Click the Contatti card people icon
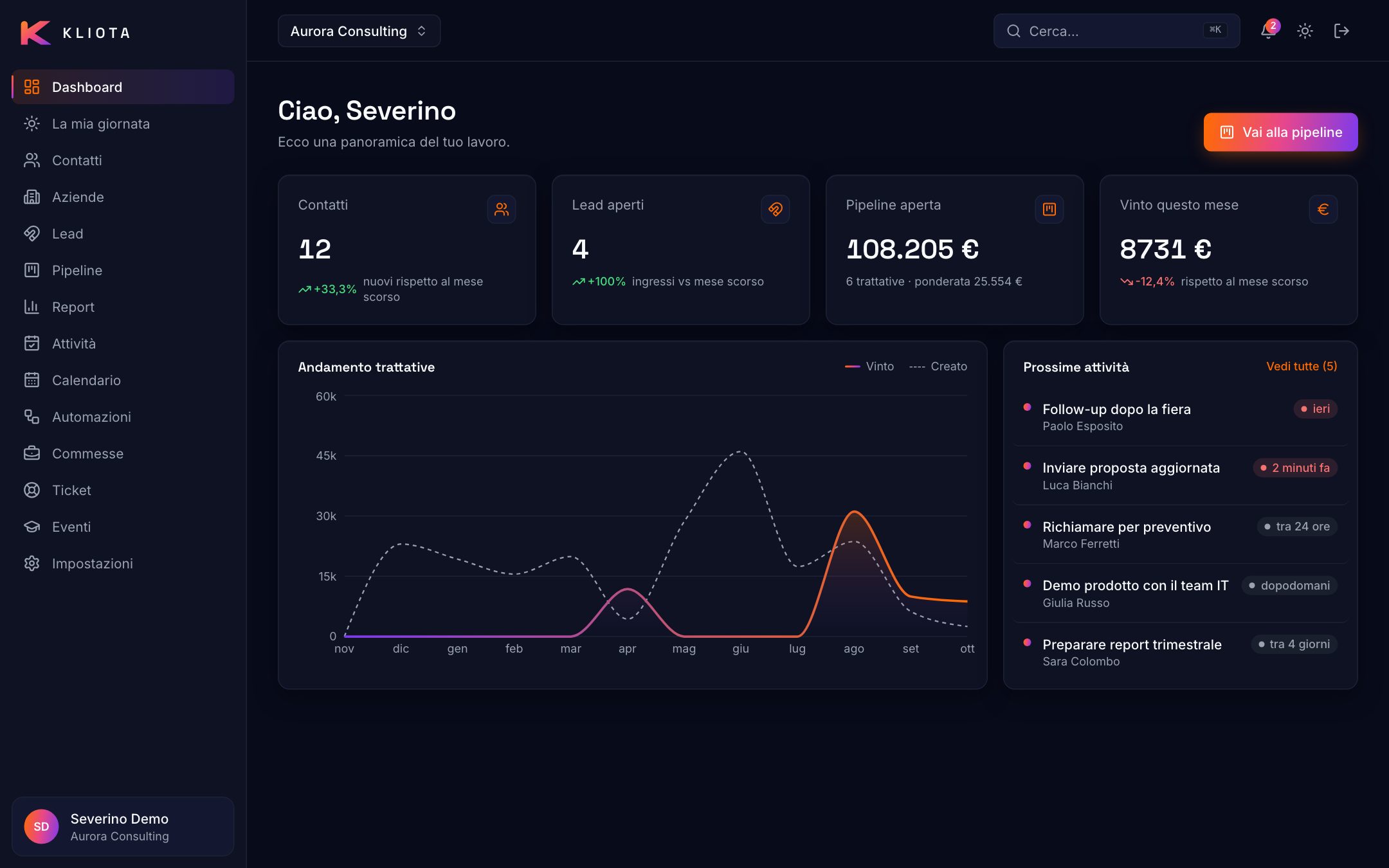The width and height of the screenshot is (1389, 868). [x=502, y=209]
